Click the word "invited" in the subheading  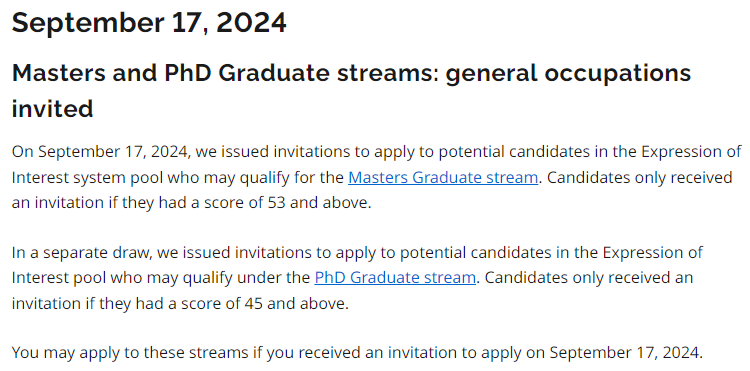pos(53,109)
